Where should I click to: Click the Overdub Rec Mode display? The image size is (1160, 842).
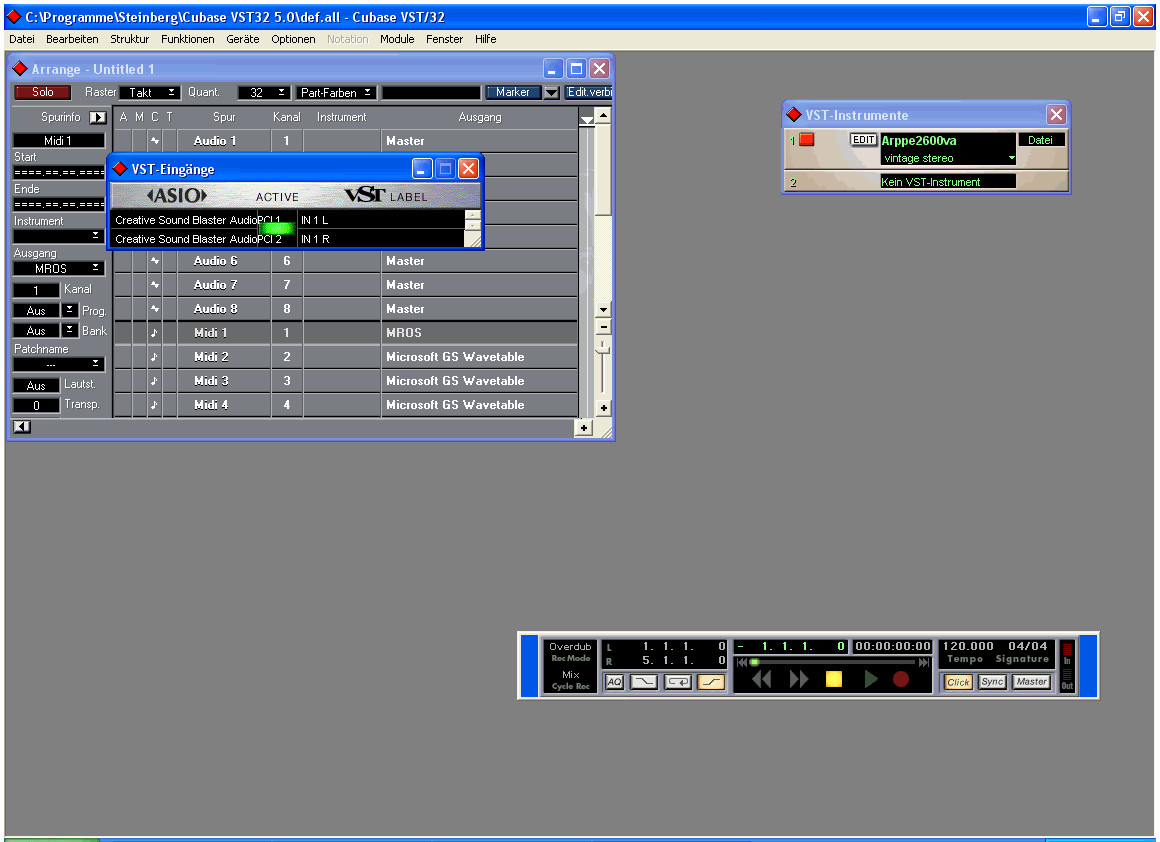point(570,652)
